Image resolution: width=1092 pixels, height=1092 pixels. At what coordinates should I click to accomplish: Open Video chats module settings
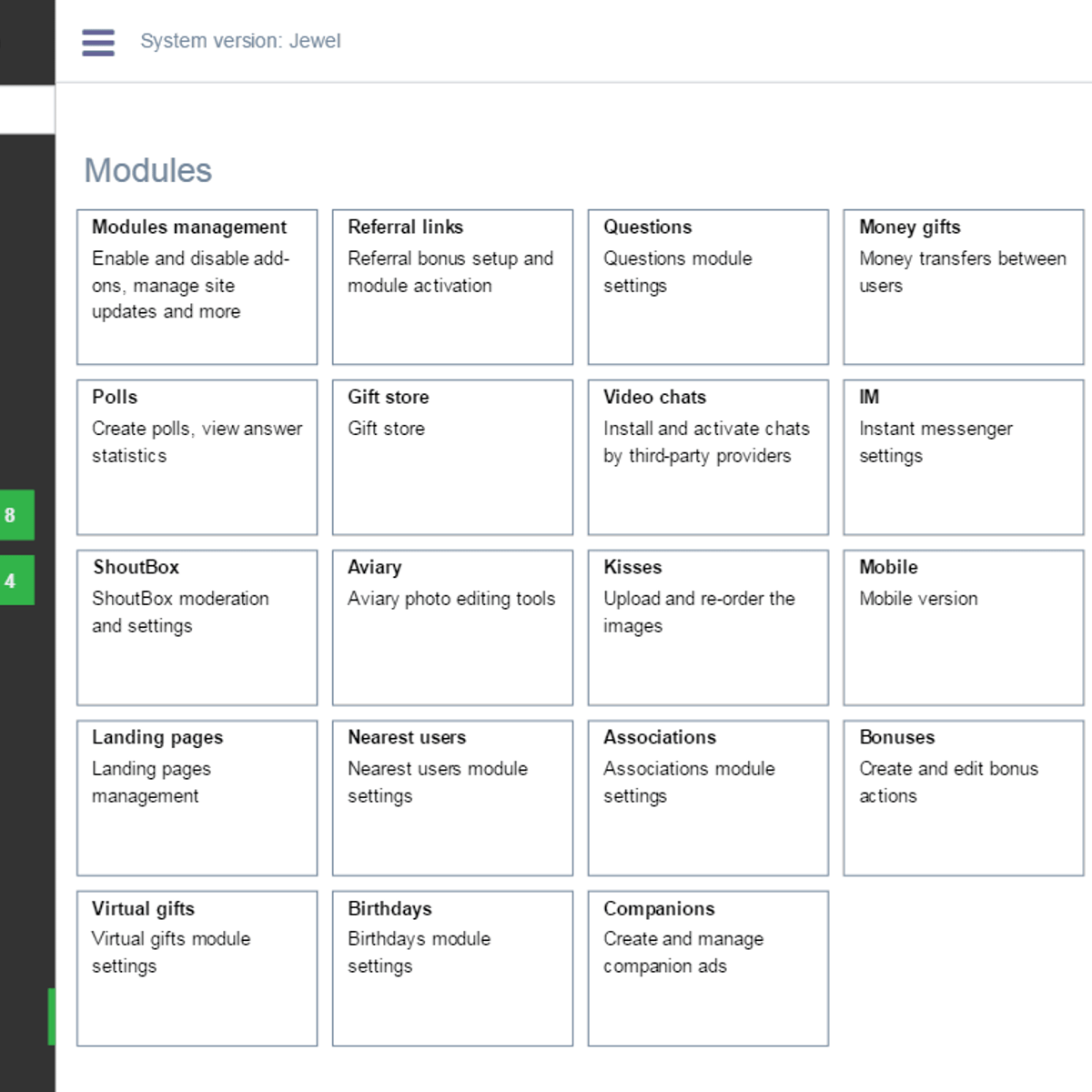pyautogui.click(x=709, y=458)
